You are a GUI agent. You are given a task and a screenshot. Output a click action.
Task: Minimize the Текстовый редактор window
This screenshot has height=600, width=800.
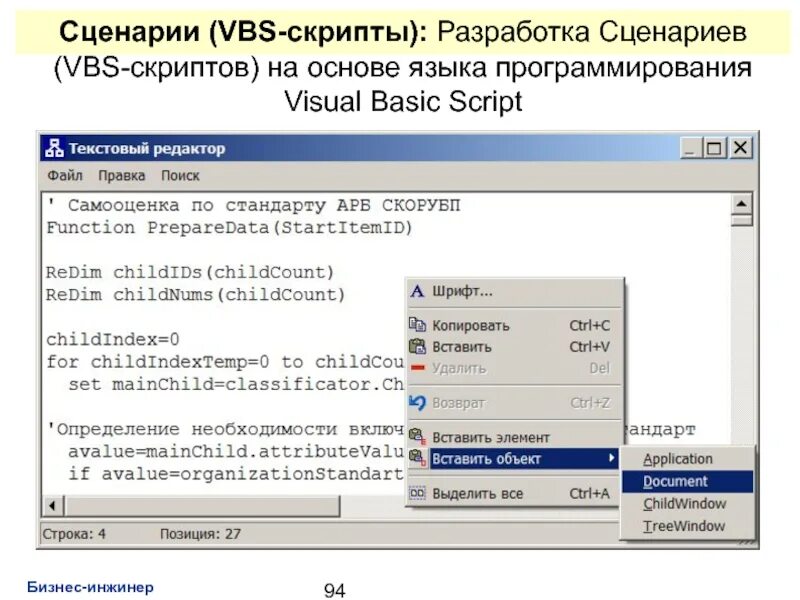pyautogui.click(x=689, y=148)
